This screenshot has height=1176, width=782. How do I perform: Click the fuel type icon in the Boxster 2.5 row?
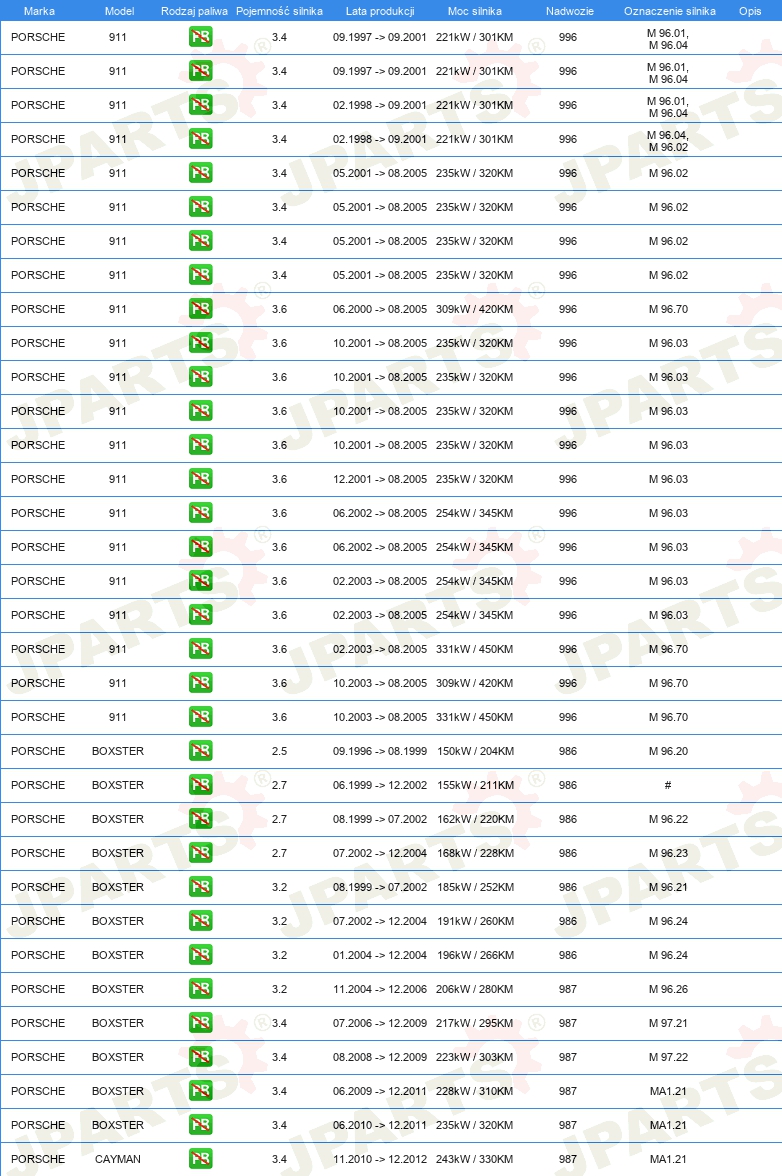[200, 751]
